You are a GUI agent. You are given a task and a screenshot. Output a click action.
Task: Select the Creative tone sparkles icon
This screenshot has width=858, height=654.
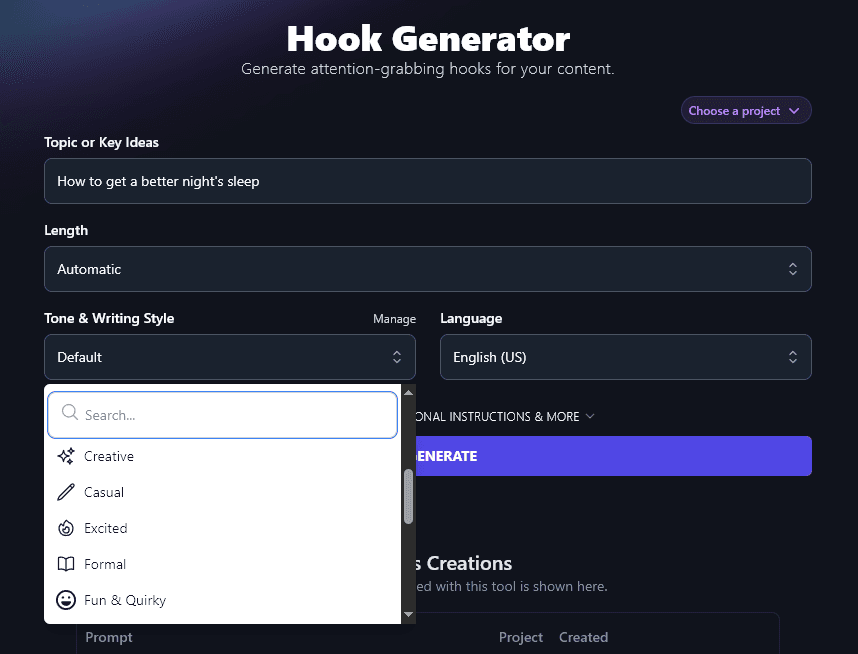66,456
